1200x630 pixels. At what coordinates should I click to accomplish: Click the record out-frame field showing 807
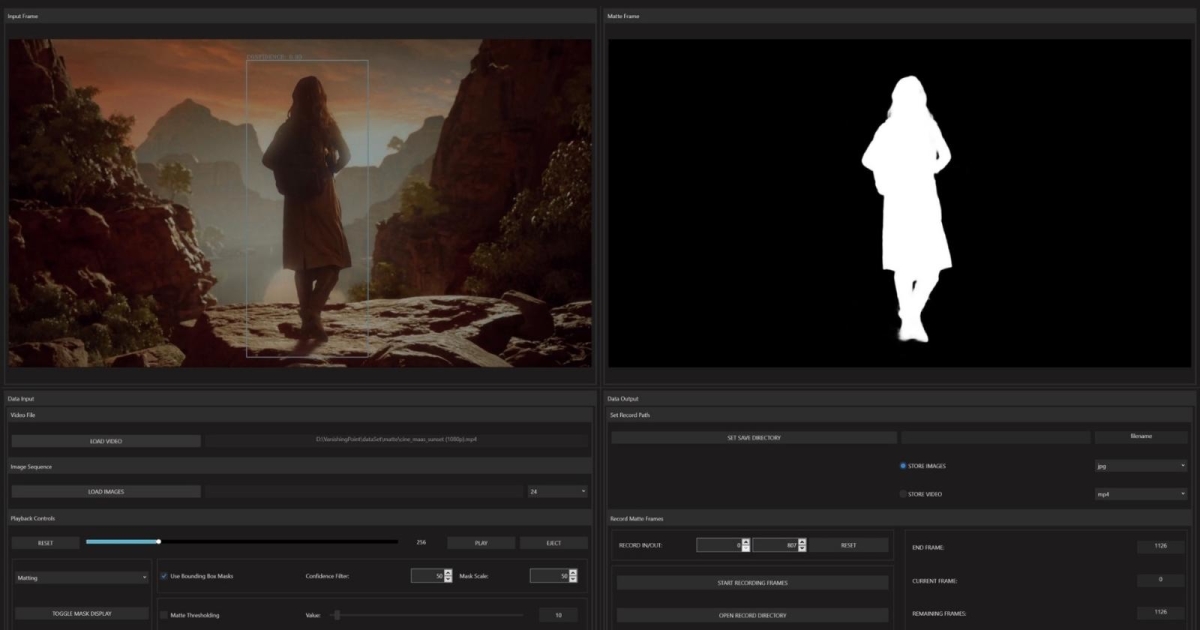pos(775,545)
